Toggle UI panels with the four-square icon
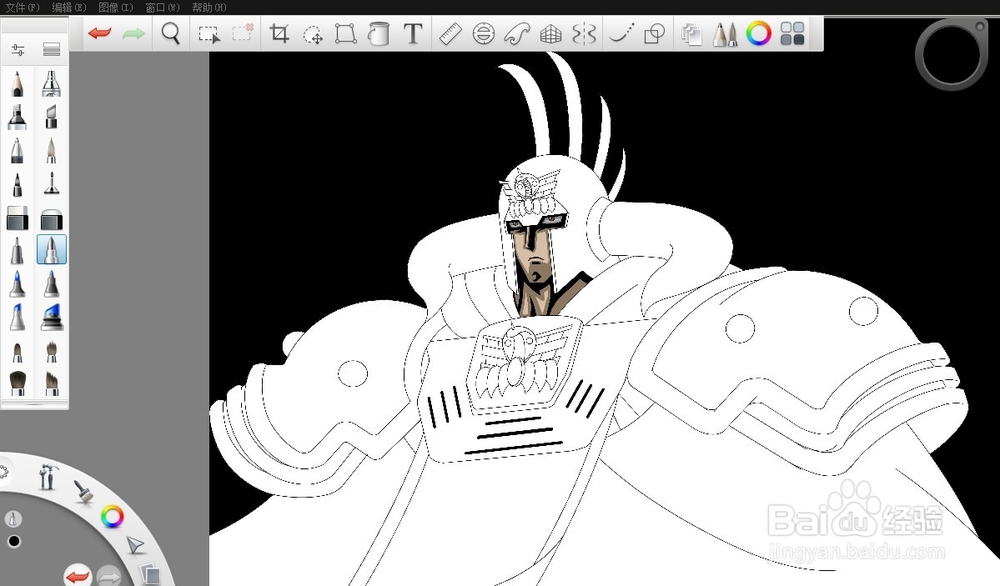1000x586 pixels. coord(792,33)
